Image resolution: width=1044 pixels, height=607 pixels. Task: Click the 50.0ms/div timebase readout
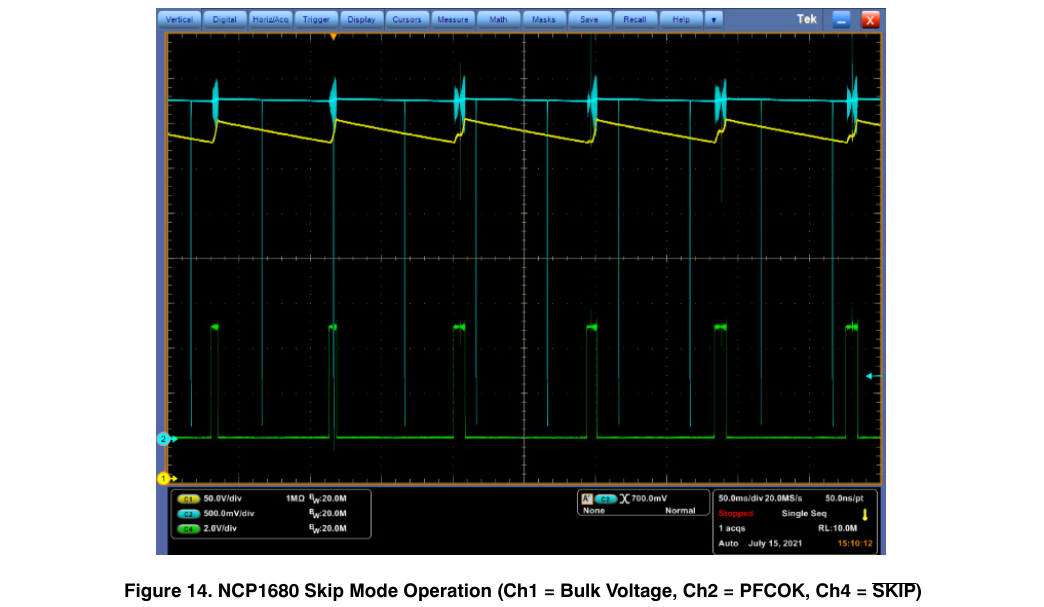pyautogui.click(x=740, y=499)
